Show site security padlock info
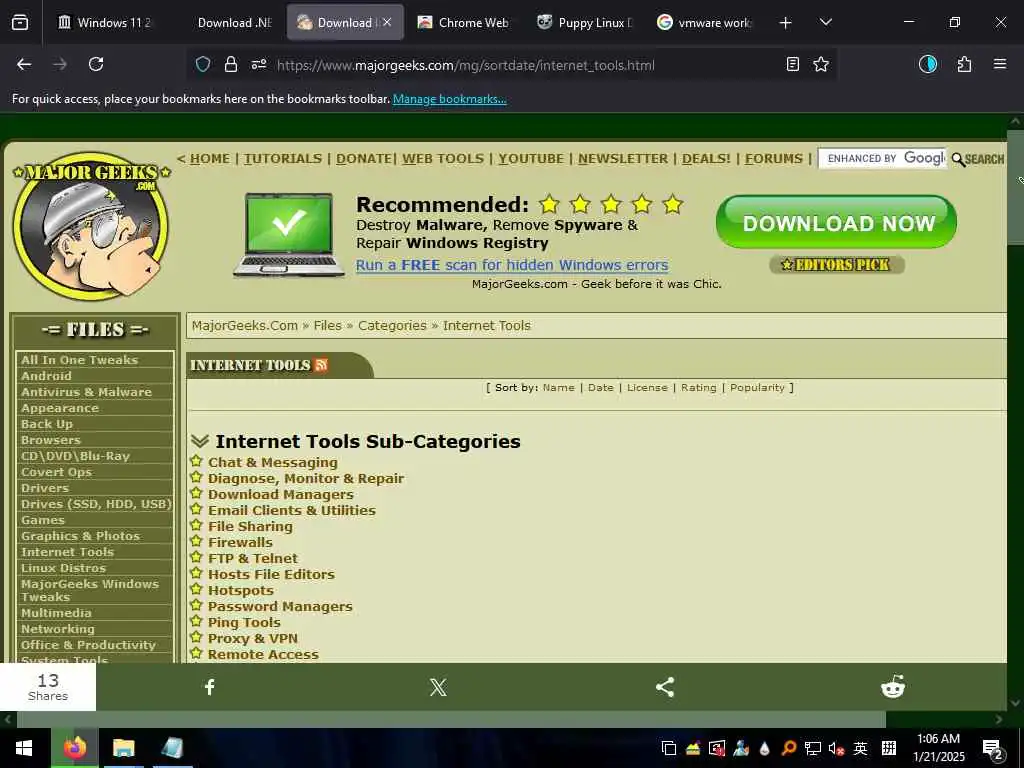Screen dimensions: 1024x768 (x=231, y=64)
